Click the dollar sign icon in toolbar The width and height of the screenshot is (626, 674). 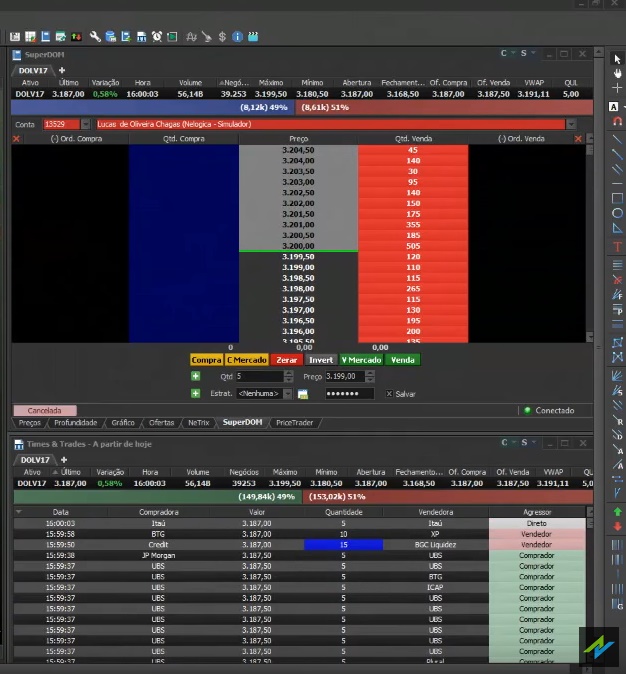(x=222, y=37)
